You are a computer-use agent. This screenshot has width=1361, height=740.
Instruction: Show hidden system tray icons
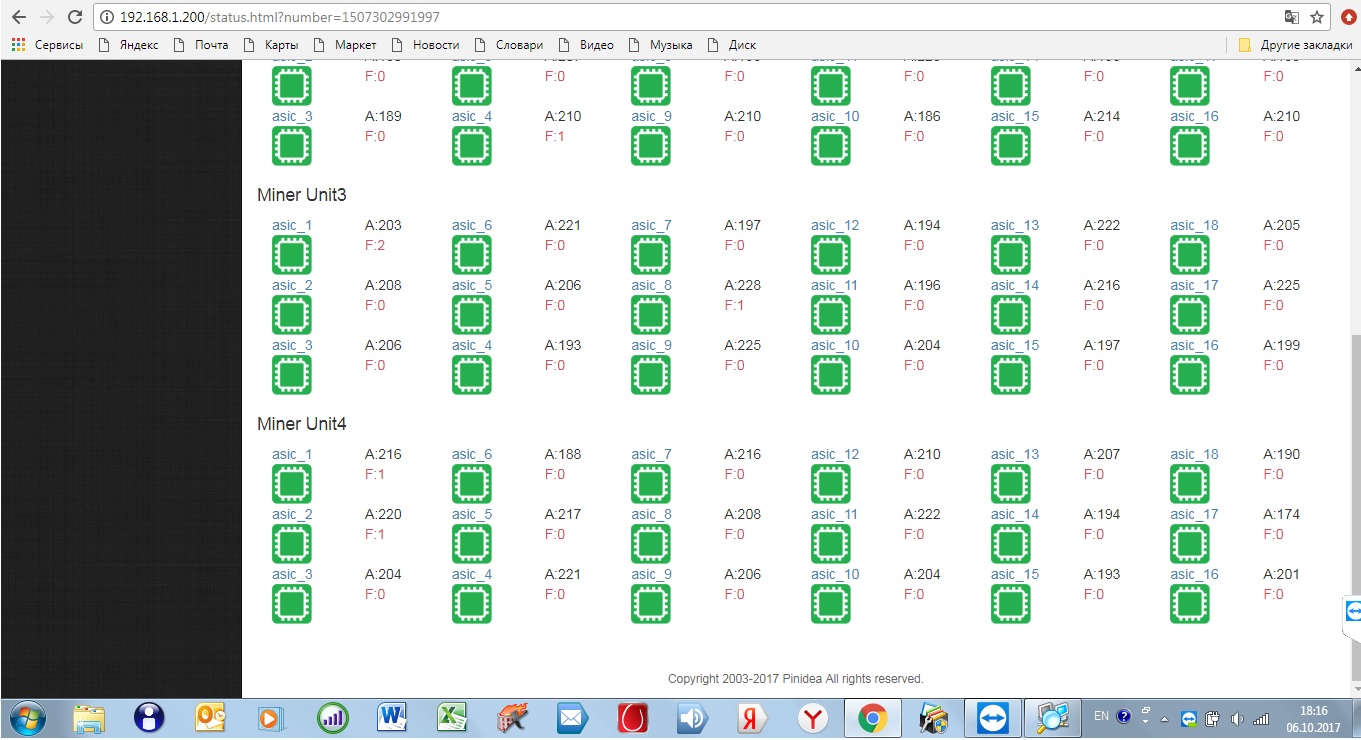click(1164, 718)
